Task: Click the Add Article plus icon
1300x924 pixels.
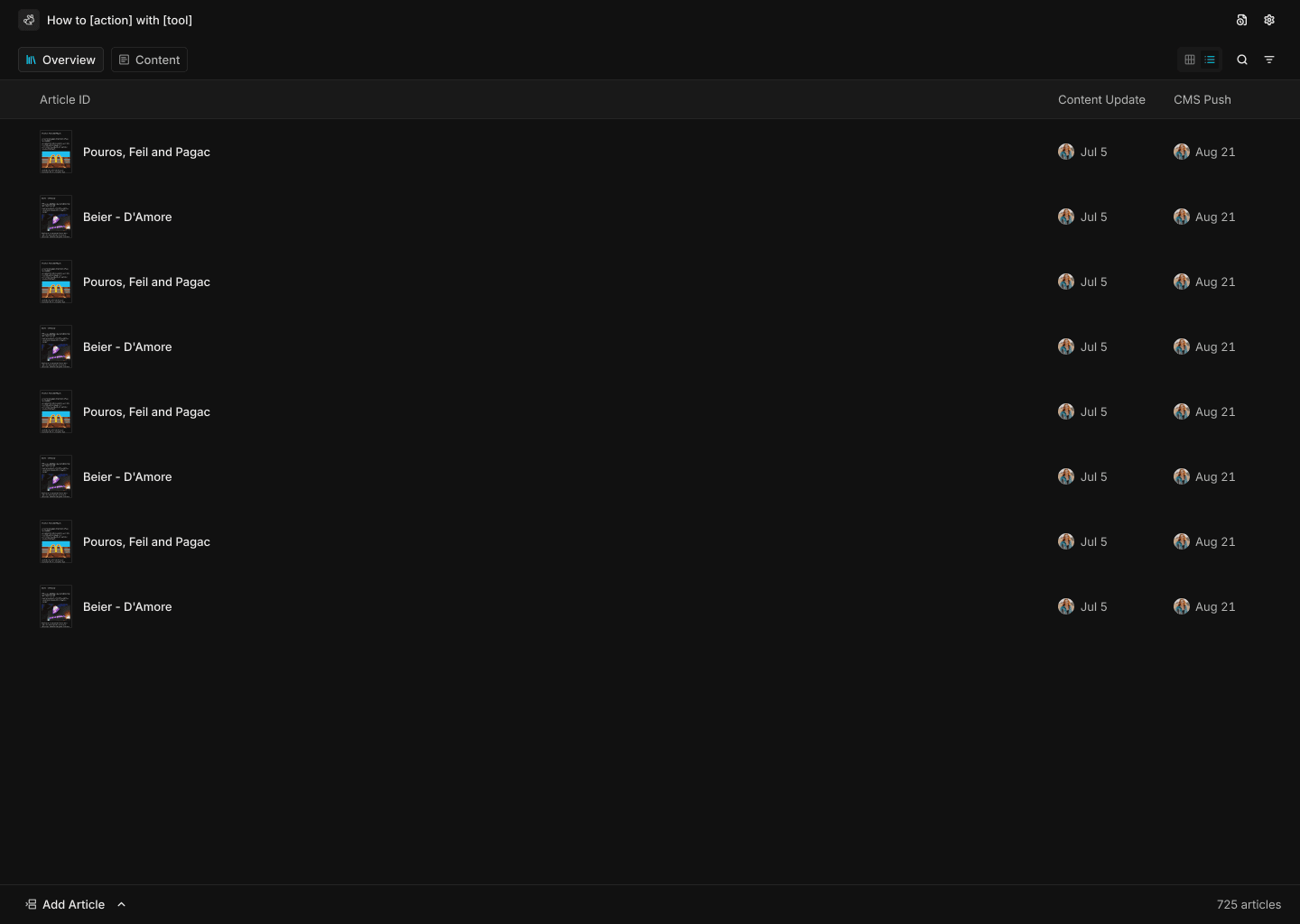Action: (31, 904)
